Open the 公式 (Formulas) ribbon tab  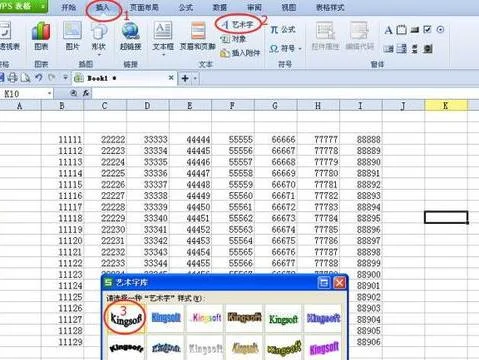pyautogui.click(x=186, y=7)
